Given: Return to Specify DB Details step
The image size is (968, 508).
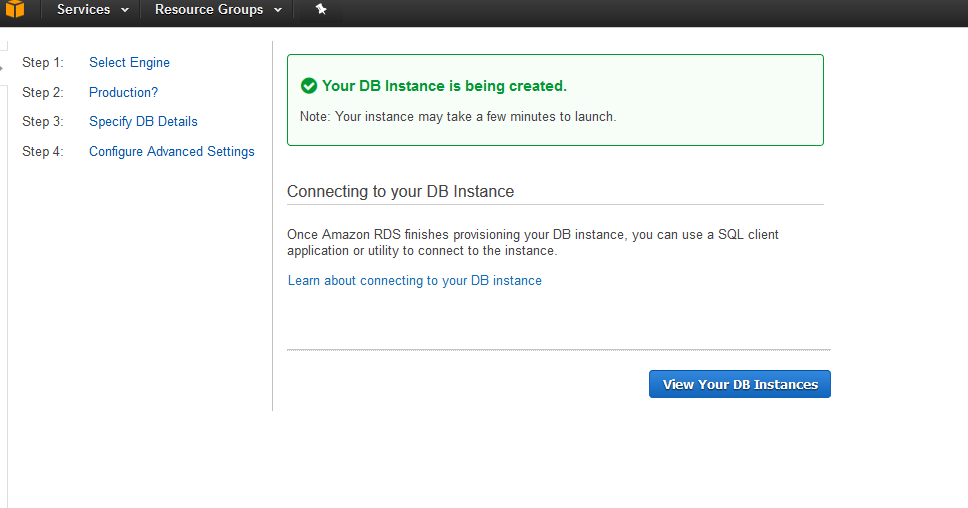Looking at the screenshot, I should coord(143,122).
